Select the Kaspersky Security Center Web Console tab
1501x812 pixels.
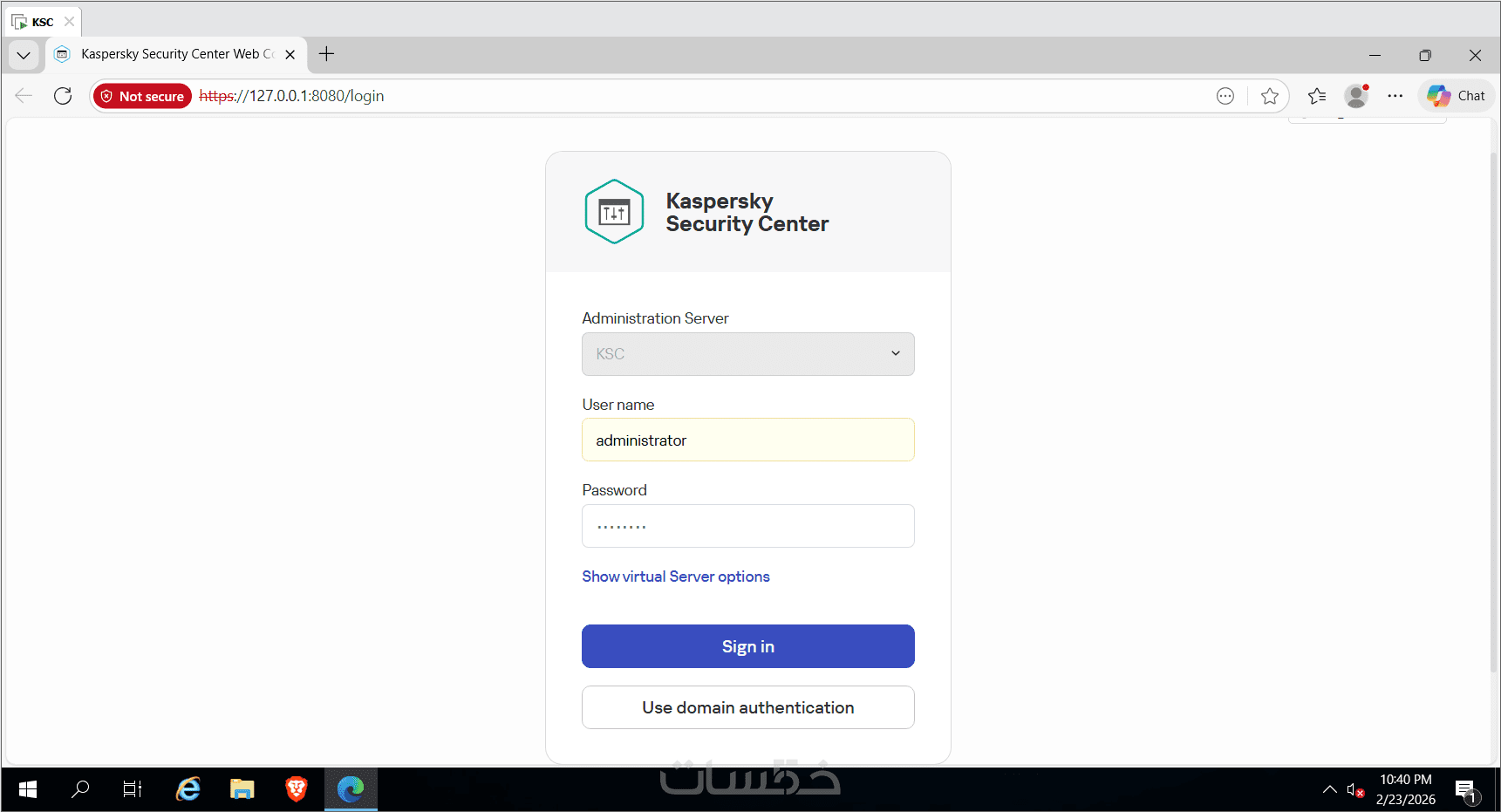coord(176,54)
